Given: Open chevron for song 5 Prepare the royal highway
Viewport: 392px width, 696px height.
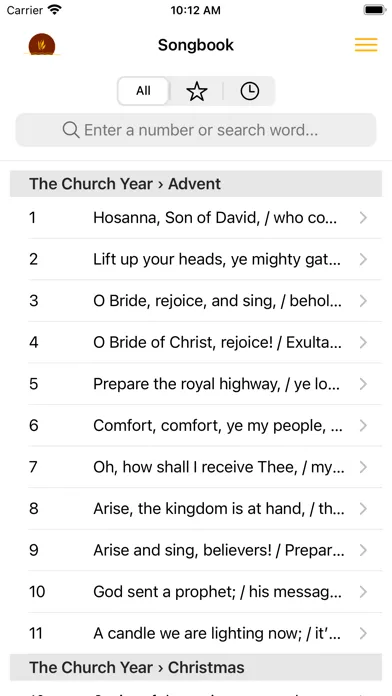Looking at the screenshot, I should 363,384.
